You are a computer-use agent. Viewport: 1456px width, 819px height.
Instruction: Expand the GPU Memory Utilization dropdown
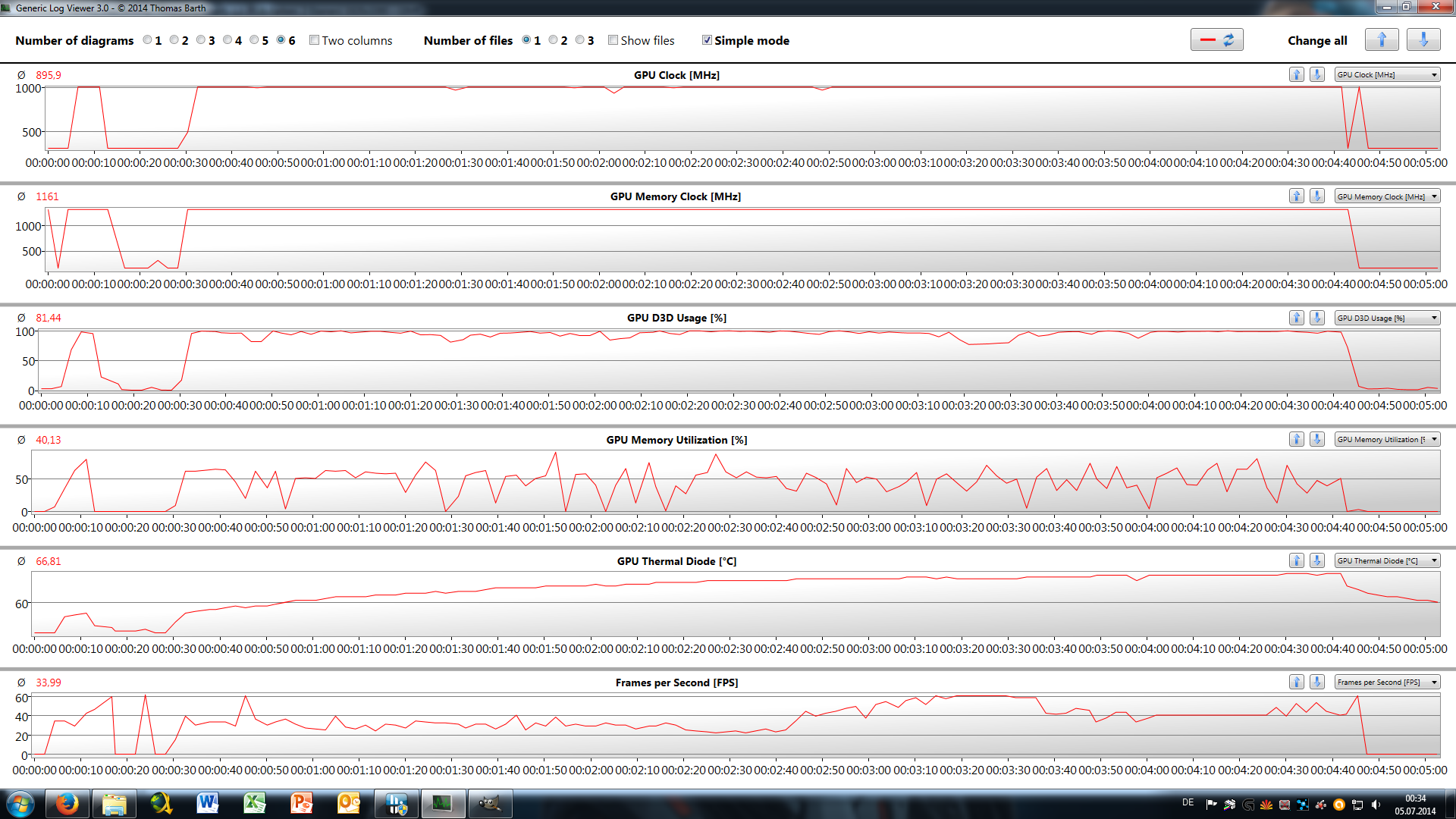(x=1387, y=439)
